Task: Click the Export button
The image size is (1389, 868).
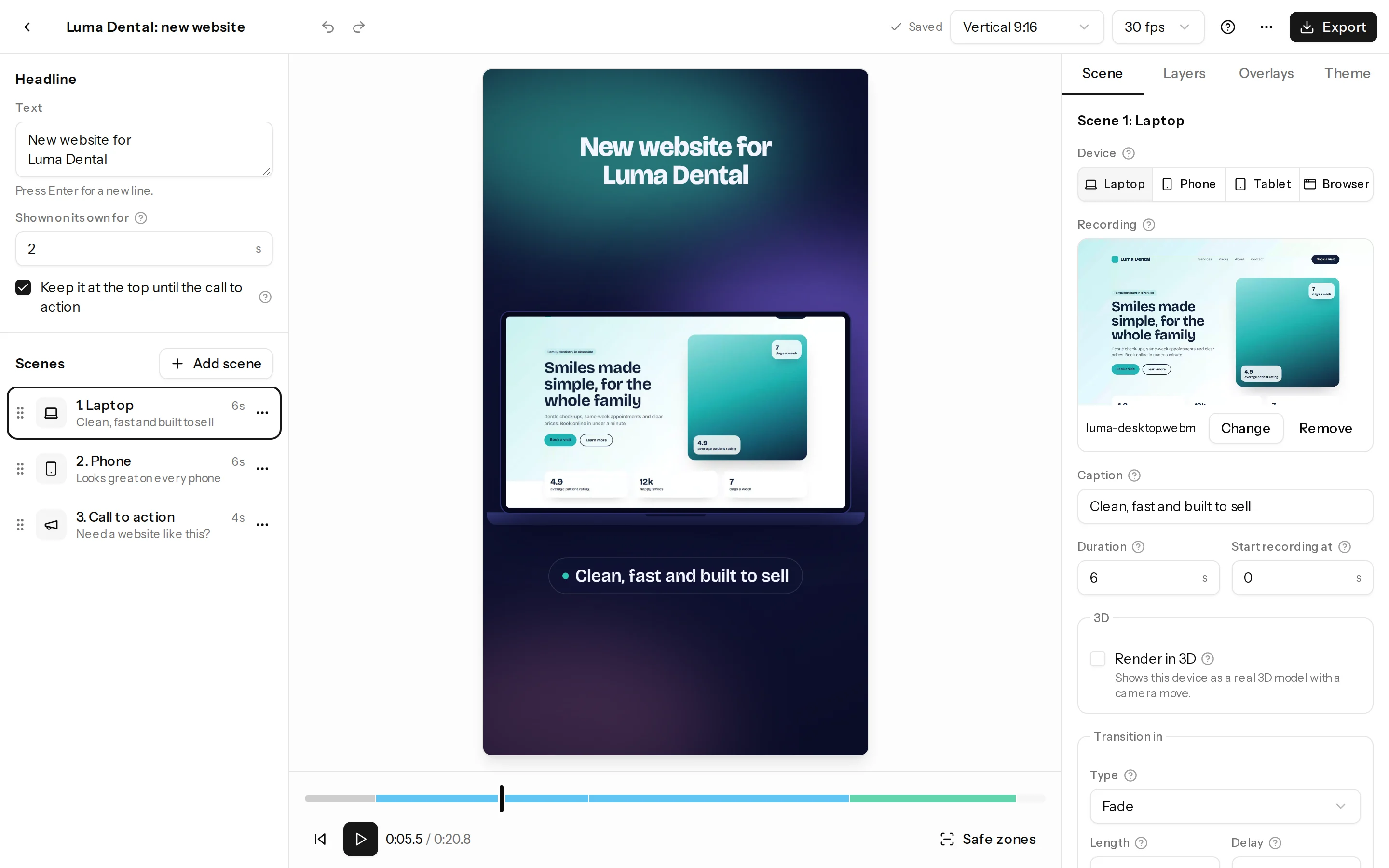Action: pyautogui.click(x=1333, y=27)
